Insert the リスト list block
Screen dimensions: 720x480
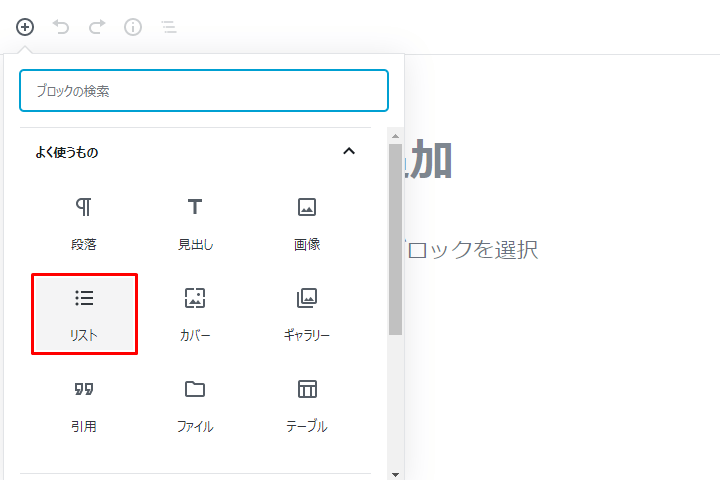click(x=84, y=314)
